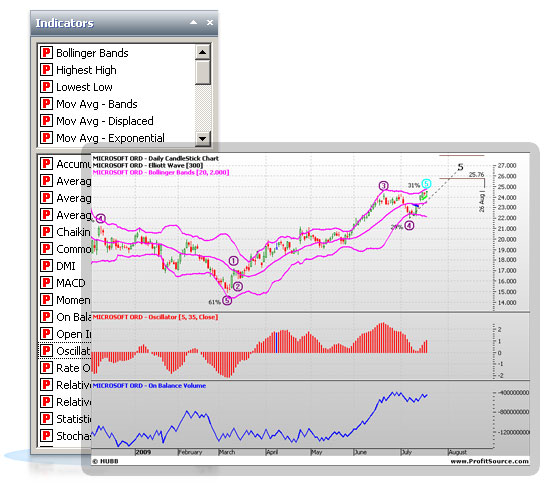This screenshot has width=550, height=491.
Task: Click the P icon beside Mov Avg - Bands
Action: click(46, 103)
